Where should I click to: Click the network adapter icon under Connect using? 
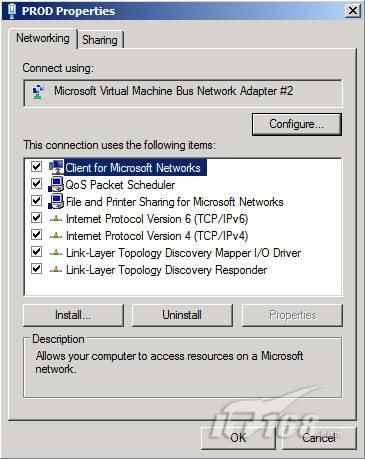pyautogui.click(x=38, y=92)
